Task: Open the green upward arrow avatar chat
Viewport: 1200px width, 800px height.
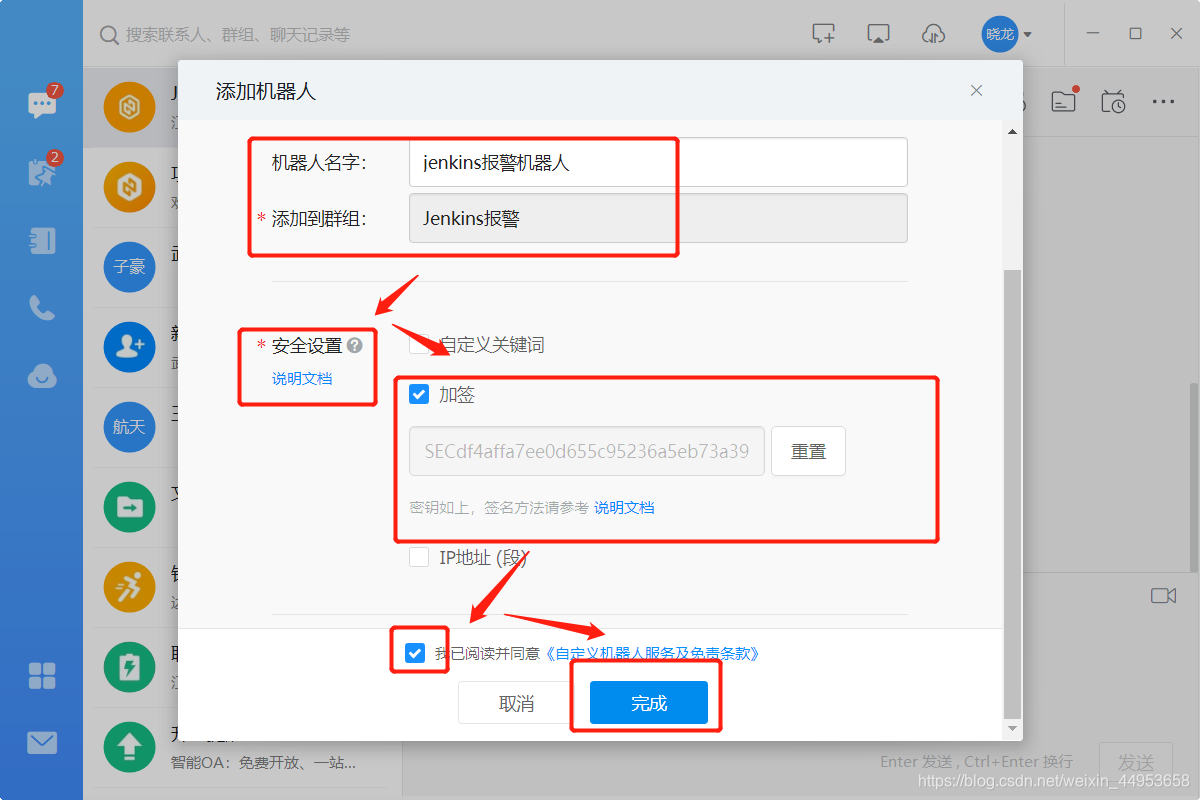Action: (x=129, y=747)
